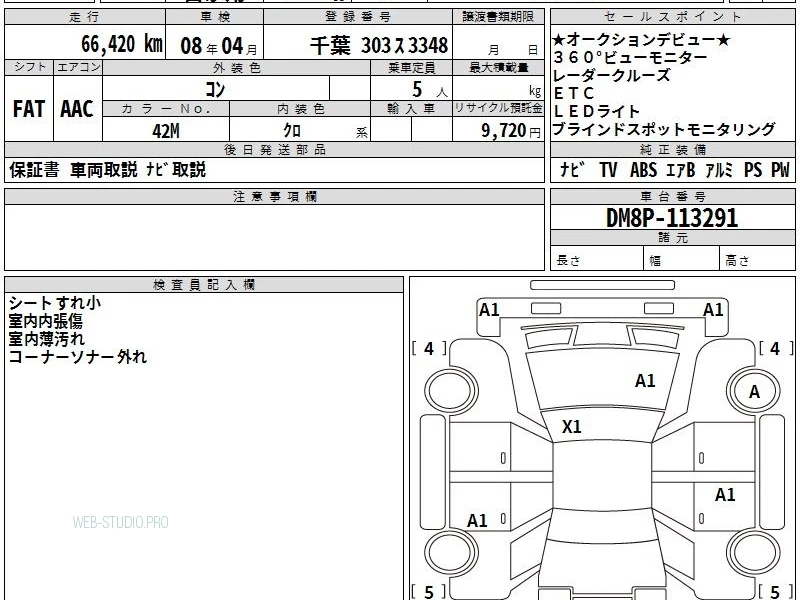Click the シフト label

pyautogui.click(x=29, y=67)
